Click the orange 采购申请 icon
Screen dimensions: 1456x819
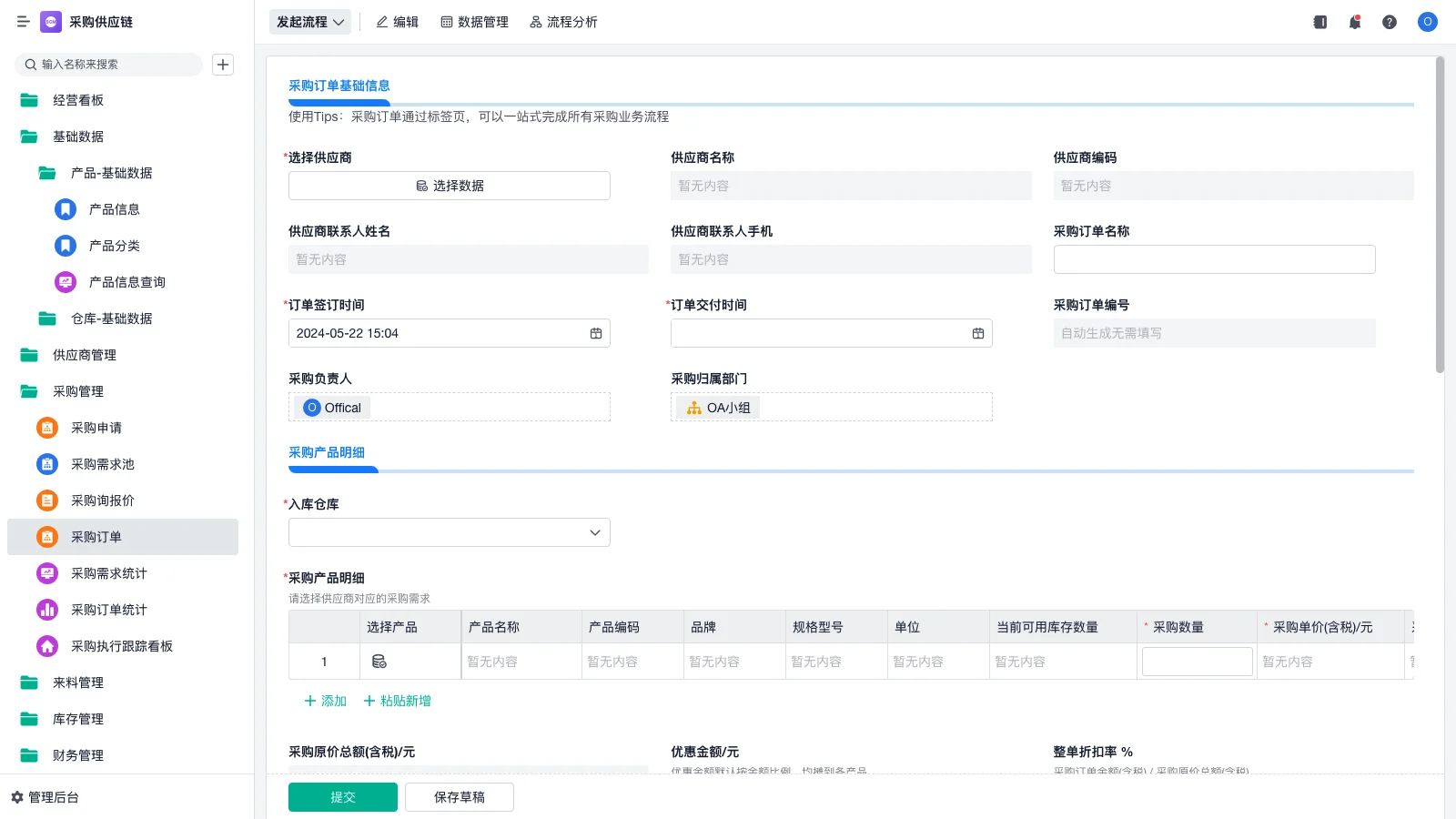coord(47,428)
